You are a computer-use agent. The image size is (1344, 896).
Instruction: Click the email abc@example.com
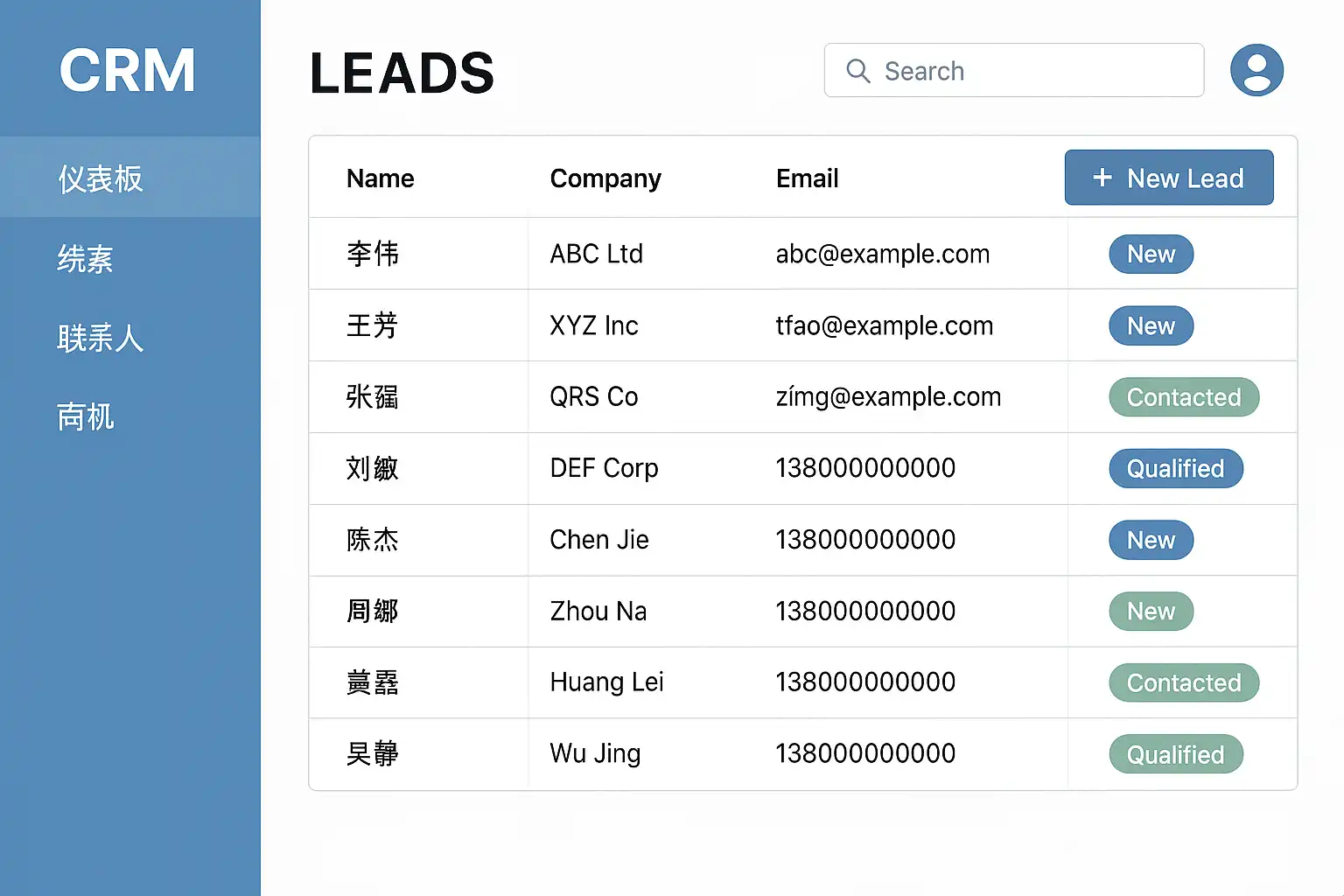(x=883, y=254)
